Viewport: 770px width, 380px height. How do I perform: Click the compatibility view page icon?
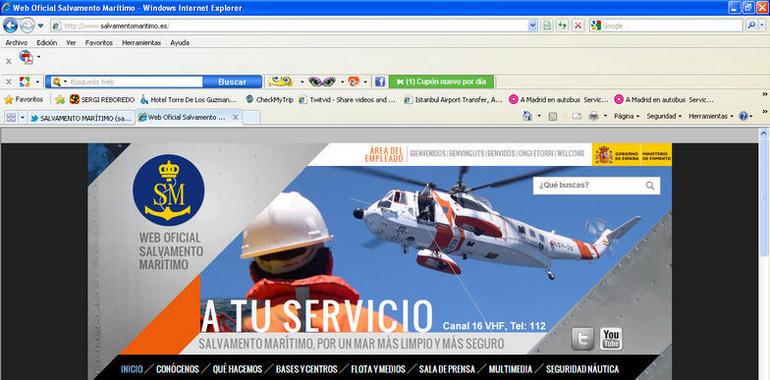(x=547, y=26)
